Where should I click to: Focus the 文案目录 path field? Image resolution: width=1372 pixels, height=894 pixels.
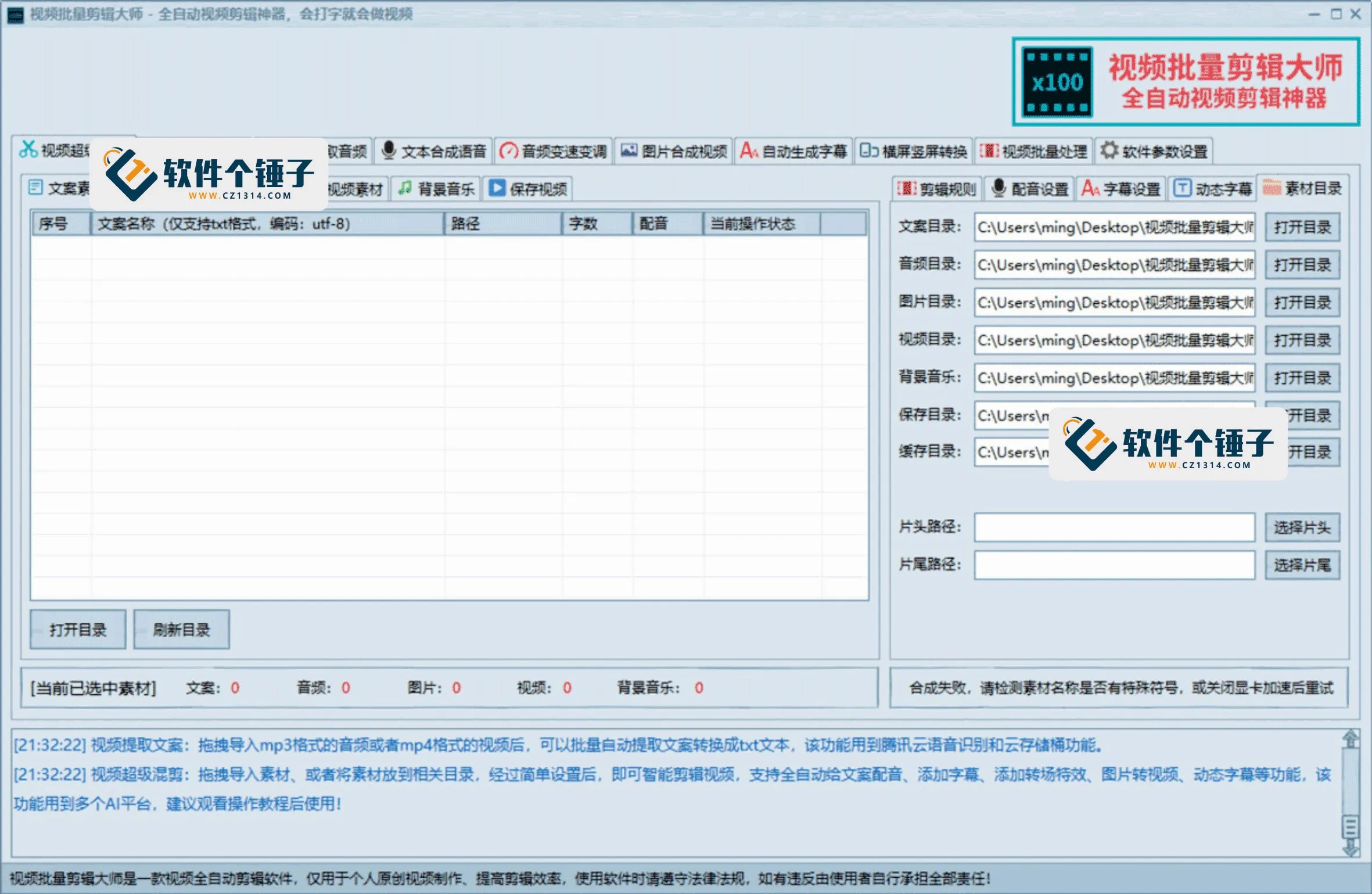pos(1115,227)
